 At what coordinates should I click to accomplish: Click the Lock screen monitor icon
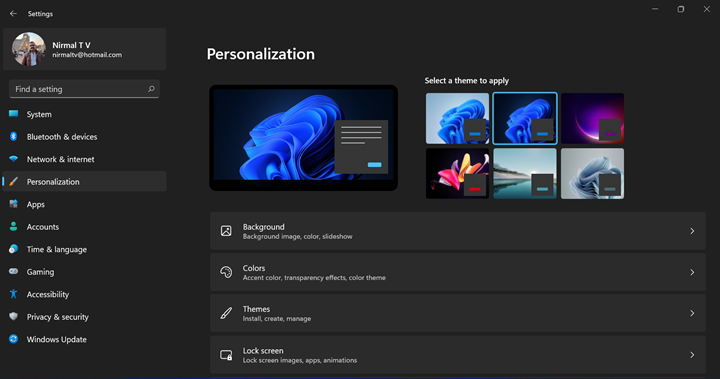(226, 355)
